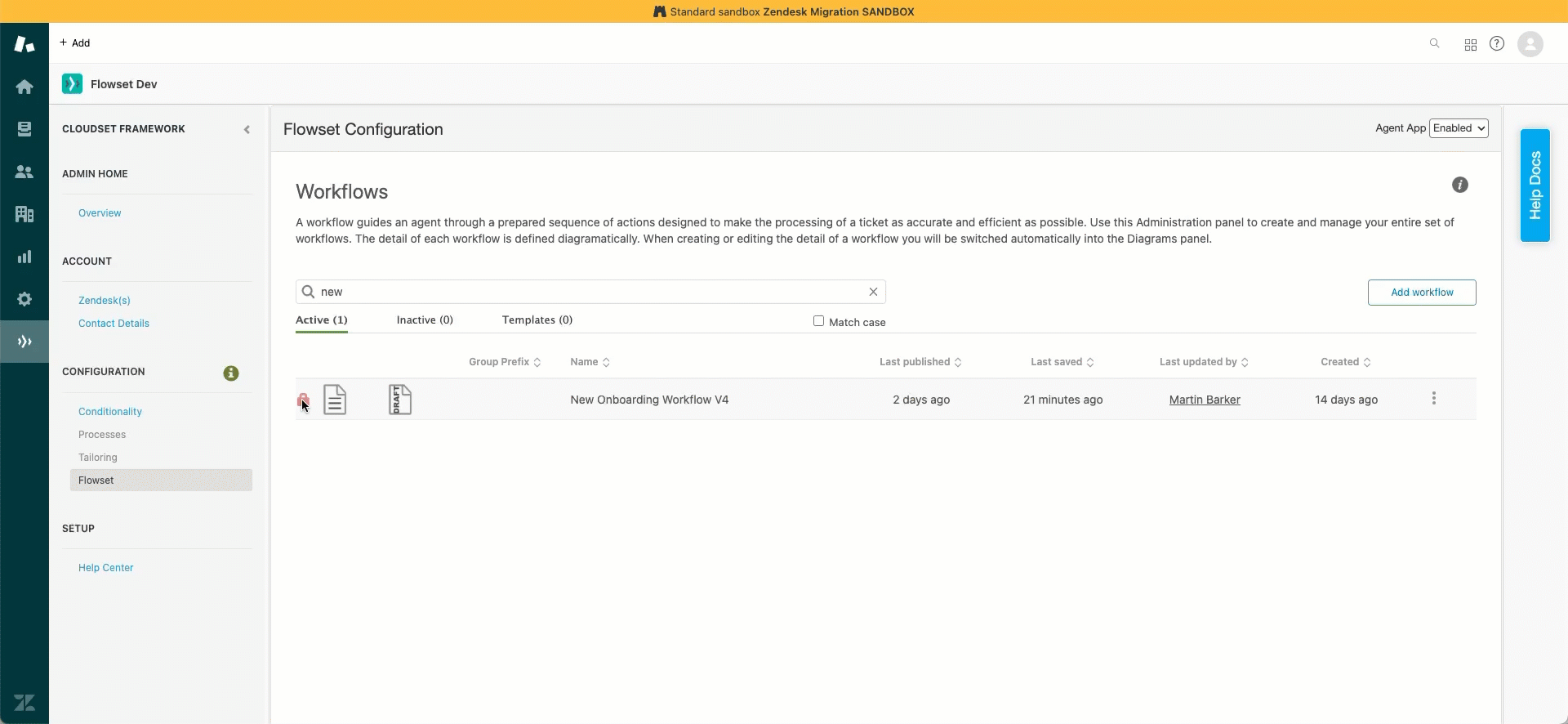Open Processes in Configuration menu

102,435
